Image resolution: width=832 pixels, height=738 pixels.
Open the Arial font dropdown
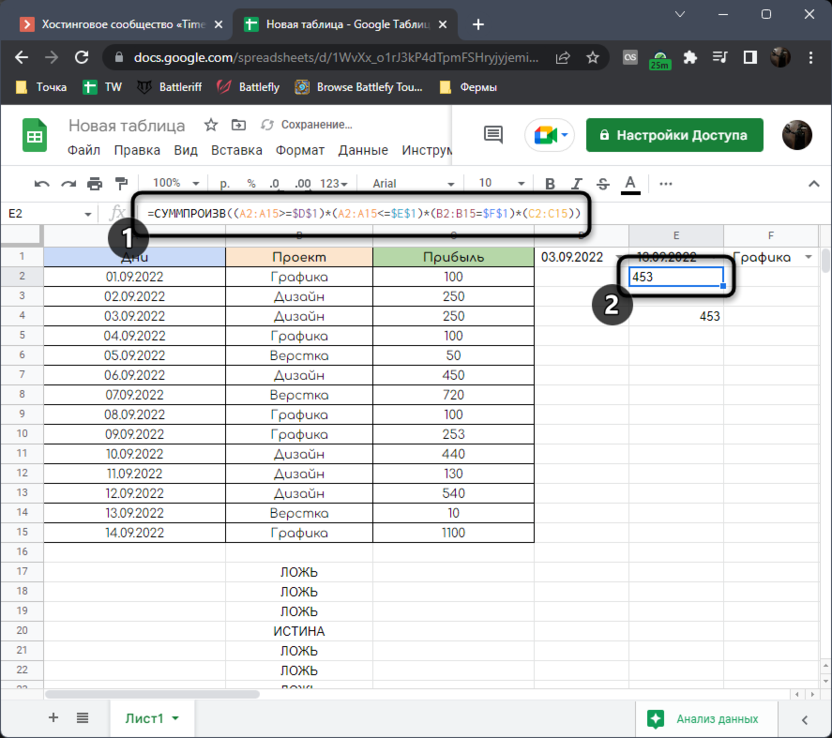click(x=410, y=184)
